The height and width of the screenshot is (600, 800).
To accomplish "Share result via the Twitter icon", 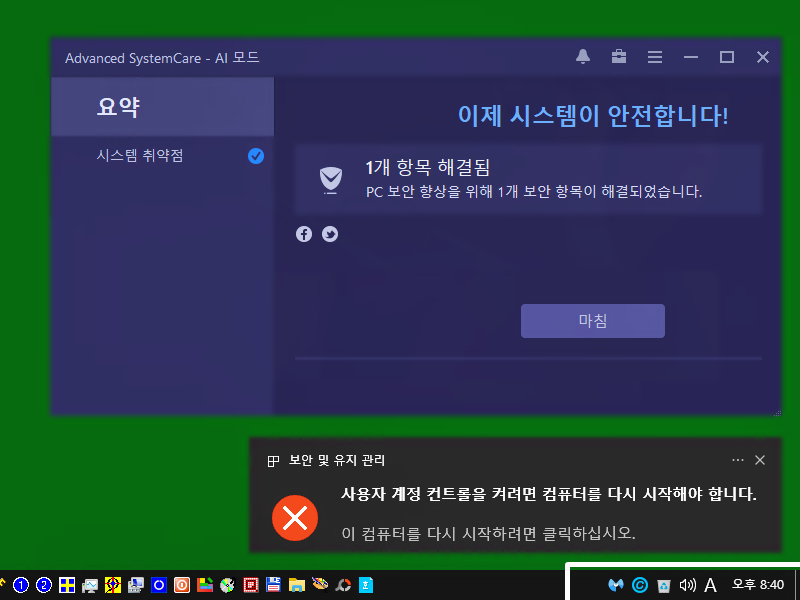I will click(x=330, y=234).
